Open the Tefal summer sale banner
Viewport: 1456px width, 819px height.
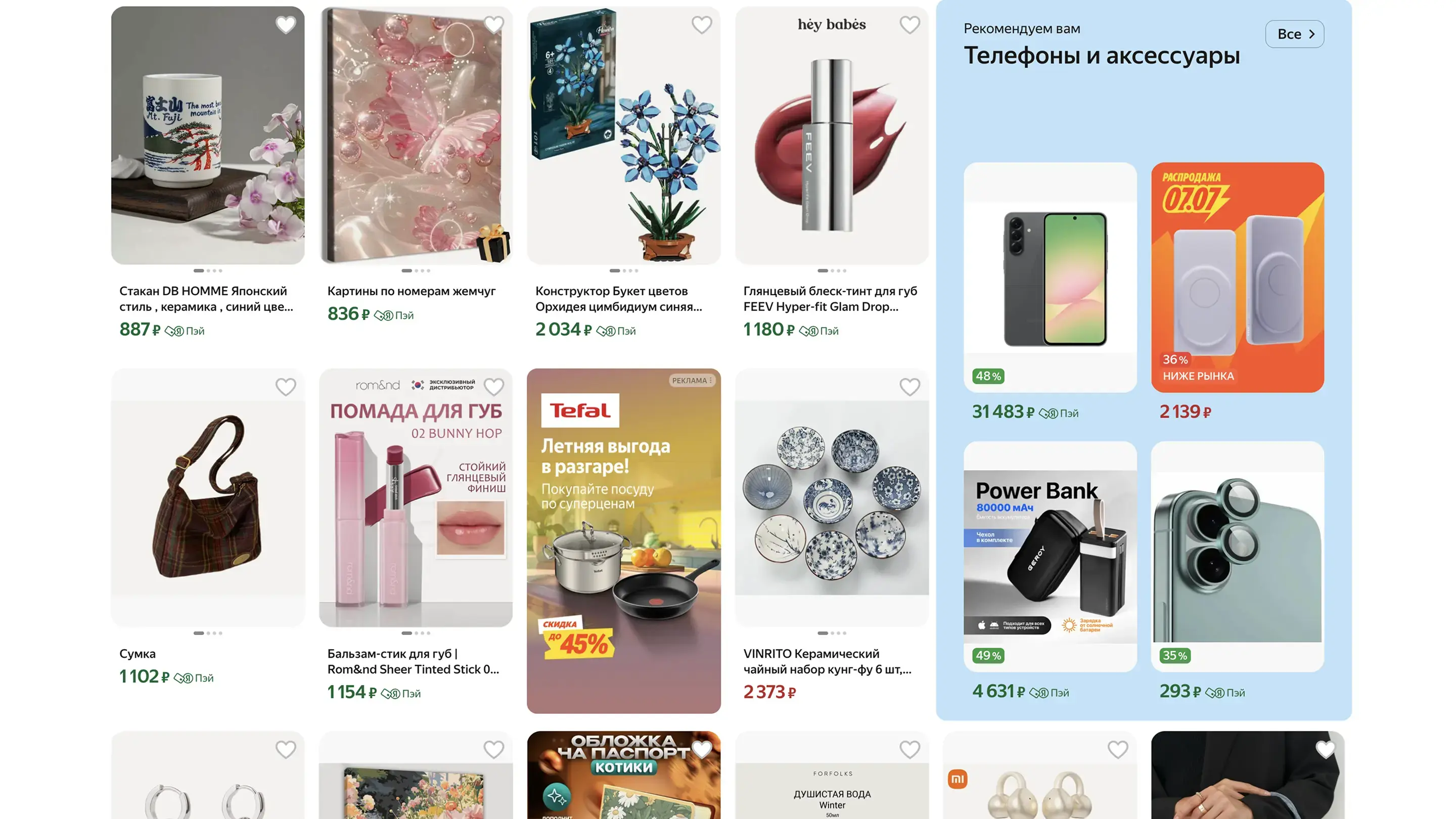[623, 541]
